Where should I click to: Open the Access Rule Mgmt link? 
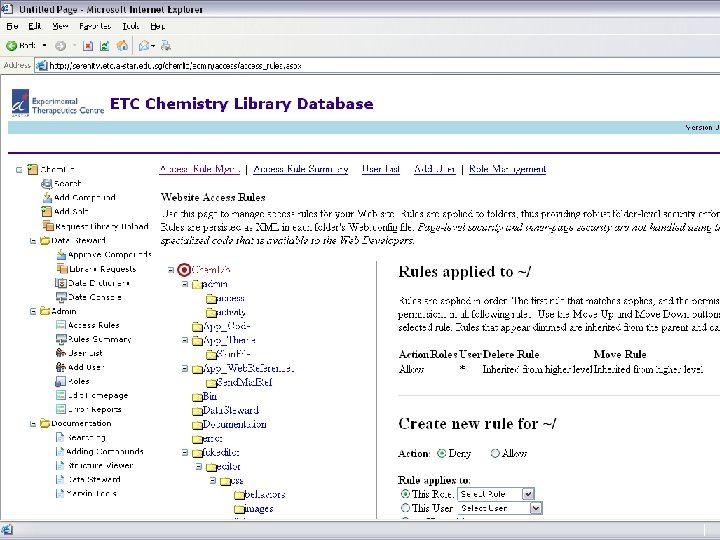tap(200, 169)
